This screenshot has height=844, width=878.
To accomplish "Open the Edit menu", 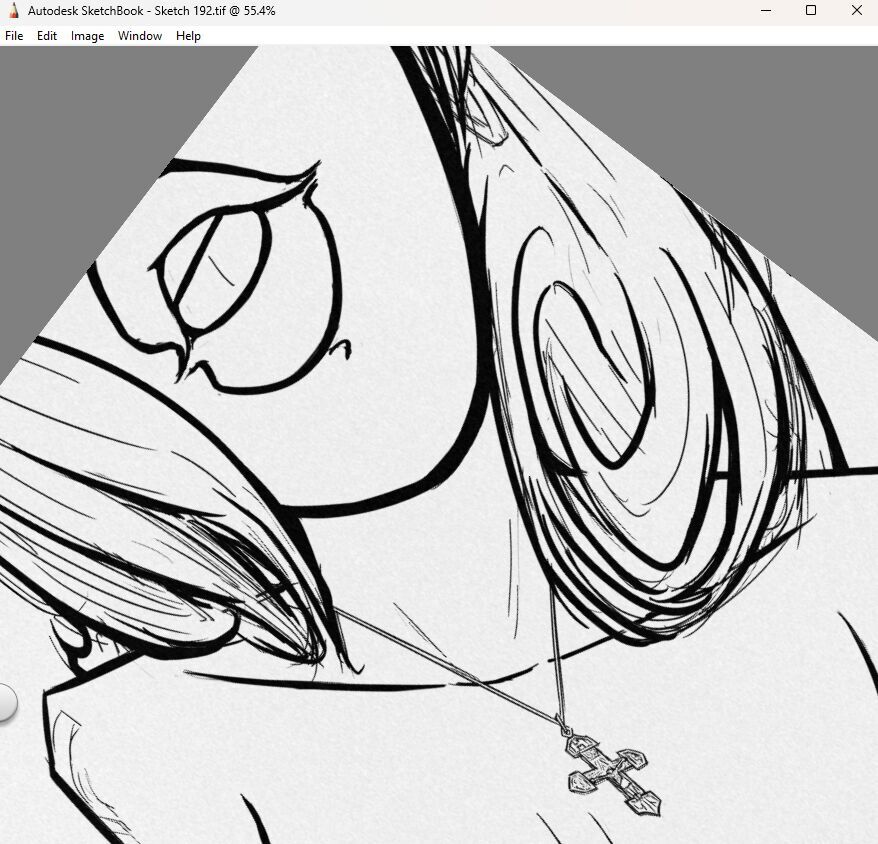I will click(x=47, y=36).
